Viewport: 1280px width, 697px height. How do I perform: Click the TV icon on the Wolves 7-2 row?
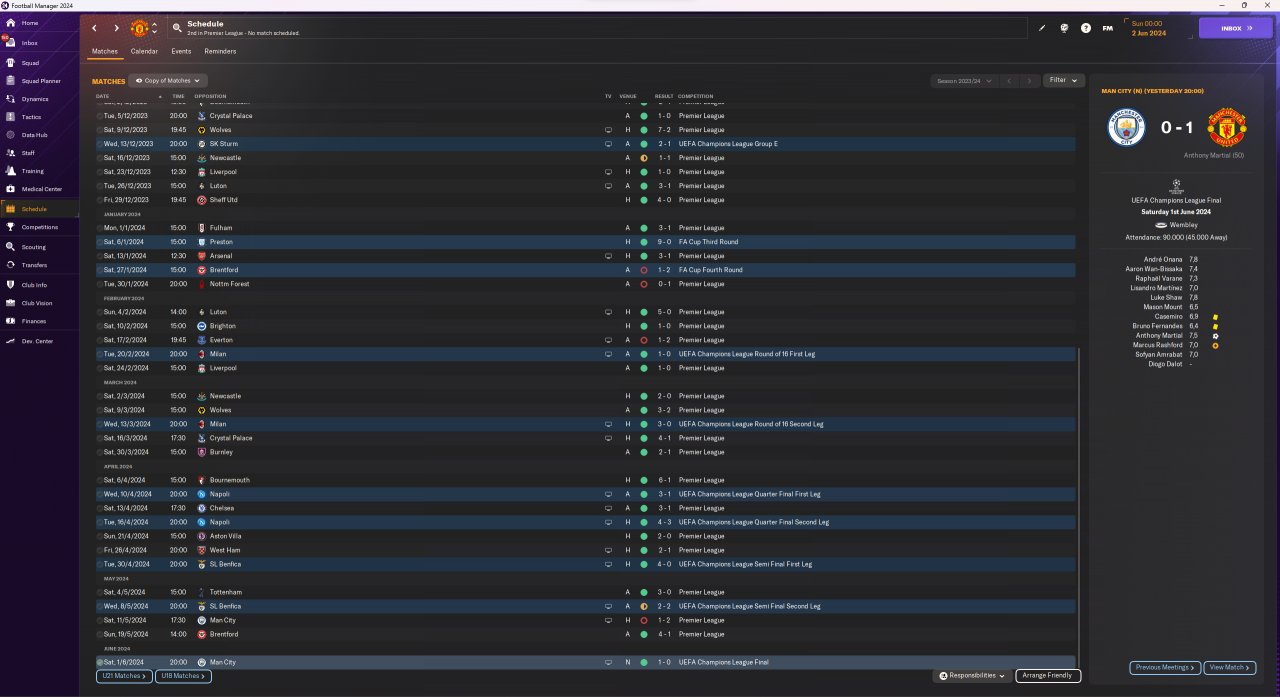(x=607, y=130)
